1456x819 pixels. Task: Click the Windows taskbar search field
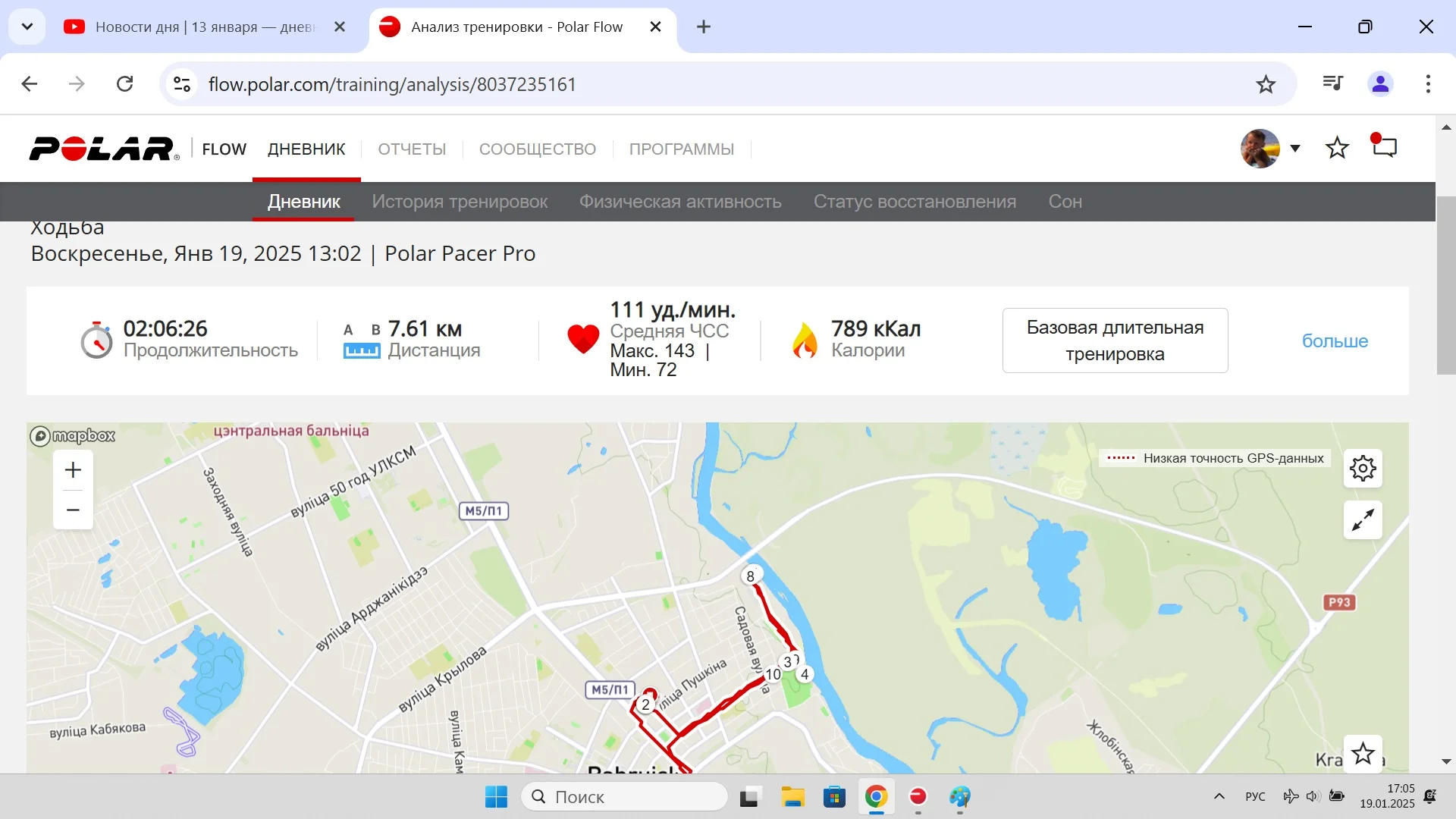pyautogui.click(x=625, y=797)
